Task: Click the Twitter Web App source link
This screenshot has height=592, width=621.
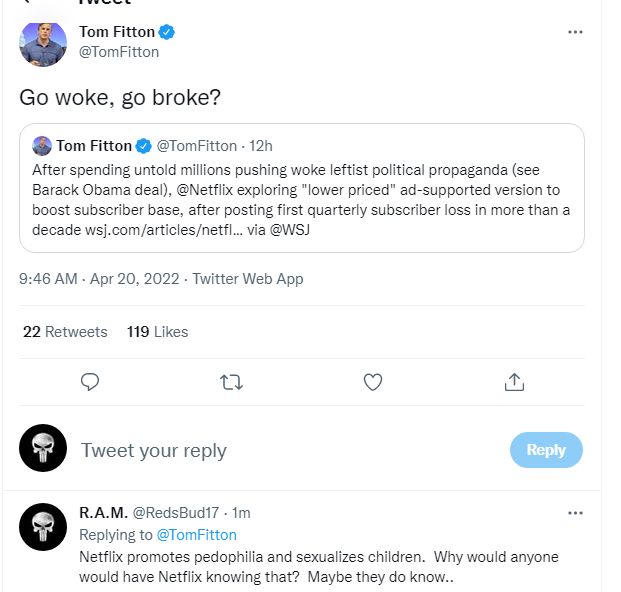Action: 247,279
